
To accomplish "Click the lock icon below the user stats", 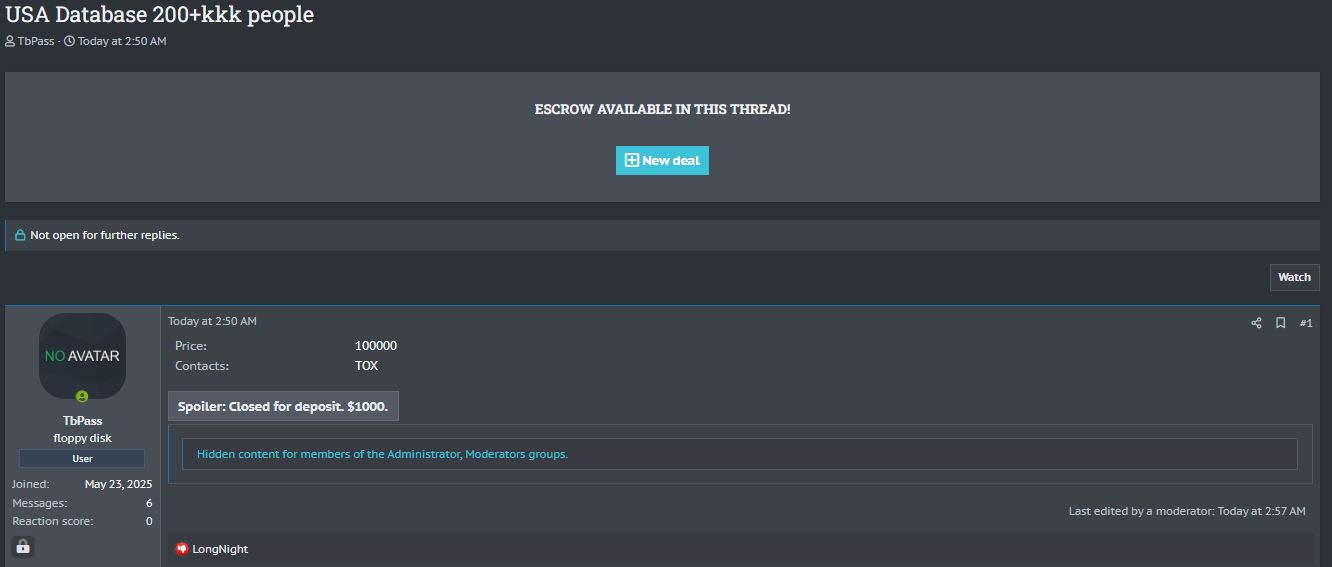I will click(23, 547).
